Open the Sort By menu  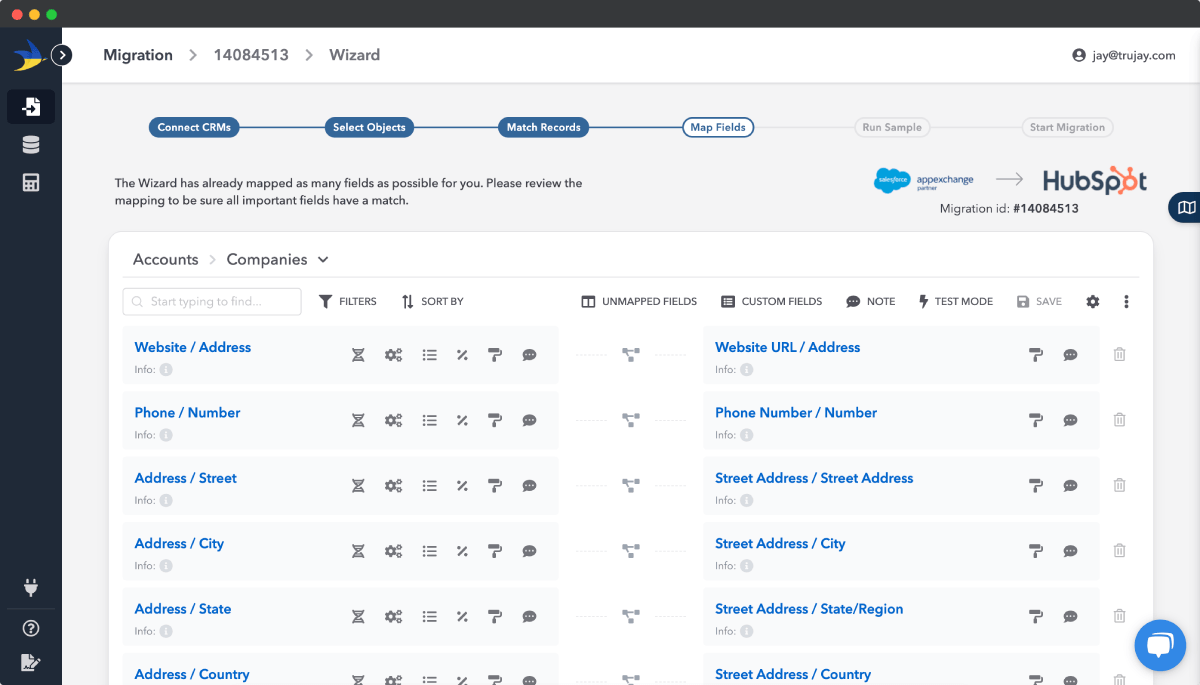432,301
